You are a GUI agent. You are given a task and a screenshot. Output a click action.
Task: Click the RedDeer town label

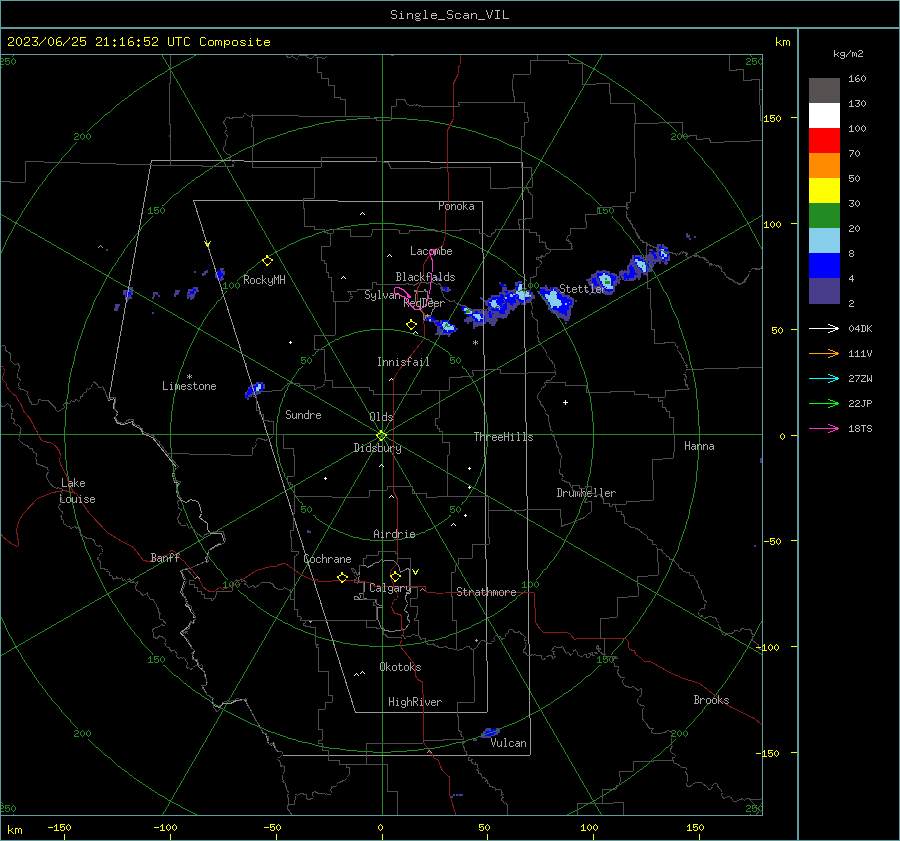[x=424, y=303]
